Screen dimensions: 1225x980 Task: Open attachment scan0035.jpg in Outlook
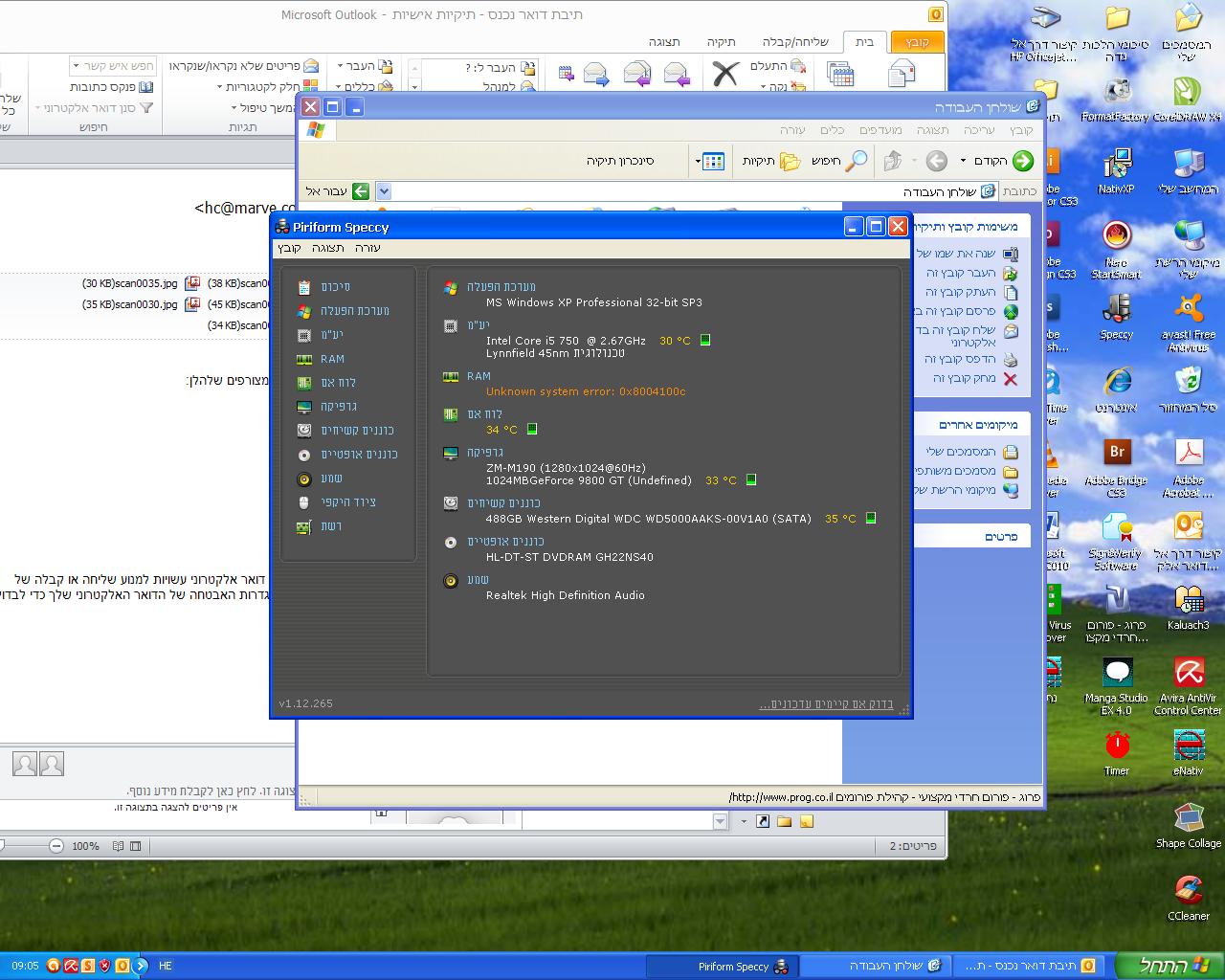[x=141, y=283]
